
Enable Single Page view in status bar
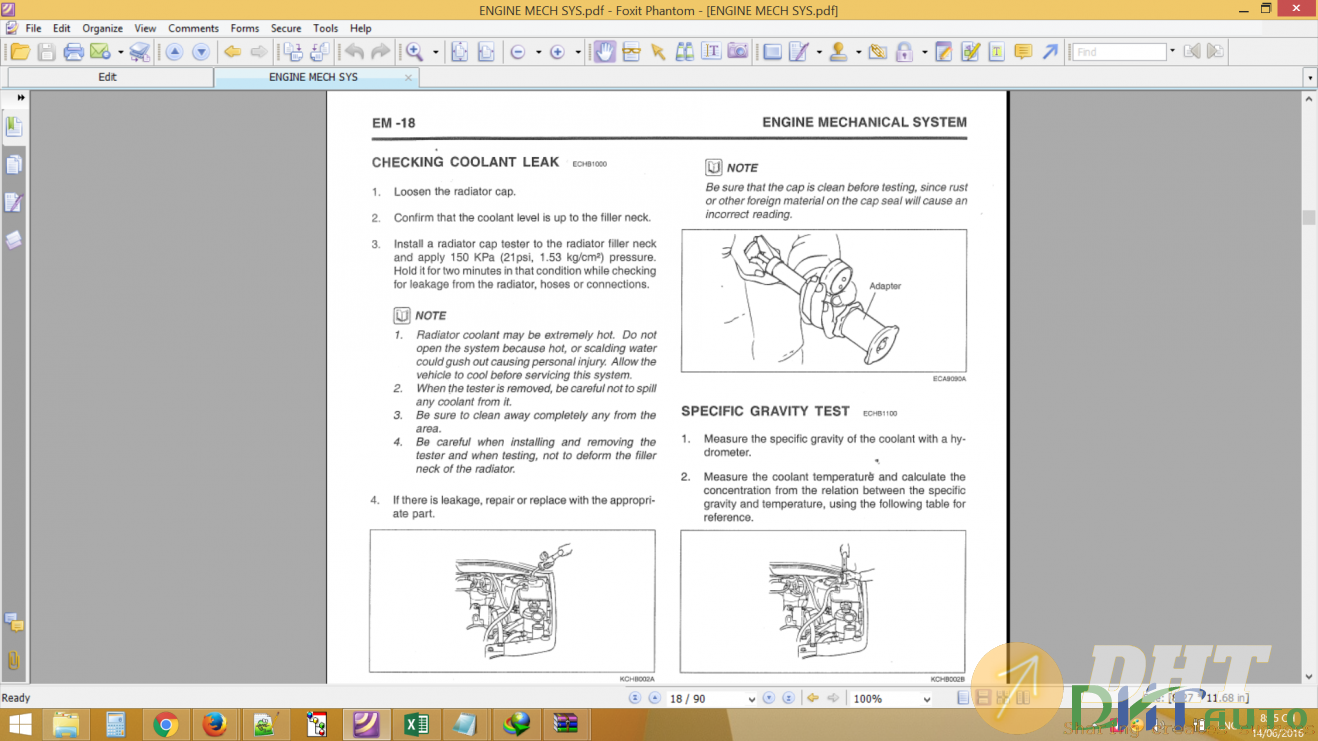963,698
